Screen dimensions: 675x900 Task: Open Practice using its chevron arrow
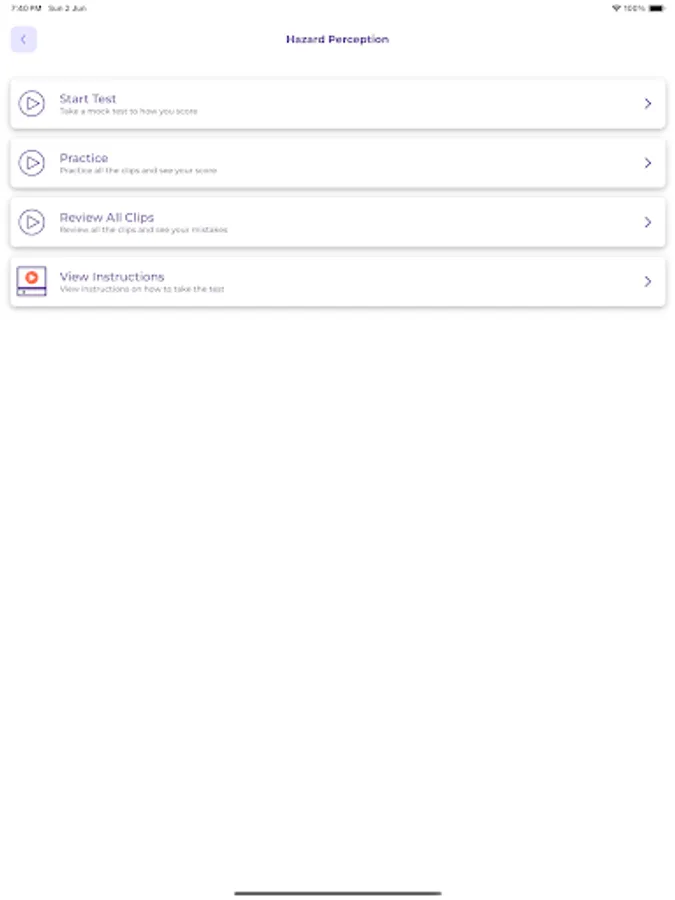point(648,163)
